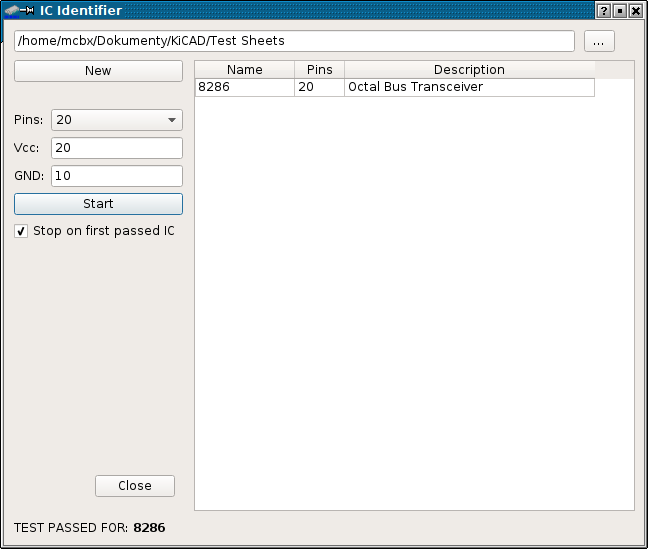Click the Close button at bottom left
Screen dimensions: 648x549
[134, 486]
